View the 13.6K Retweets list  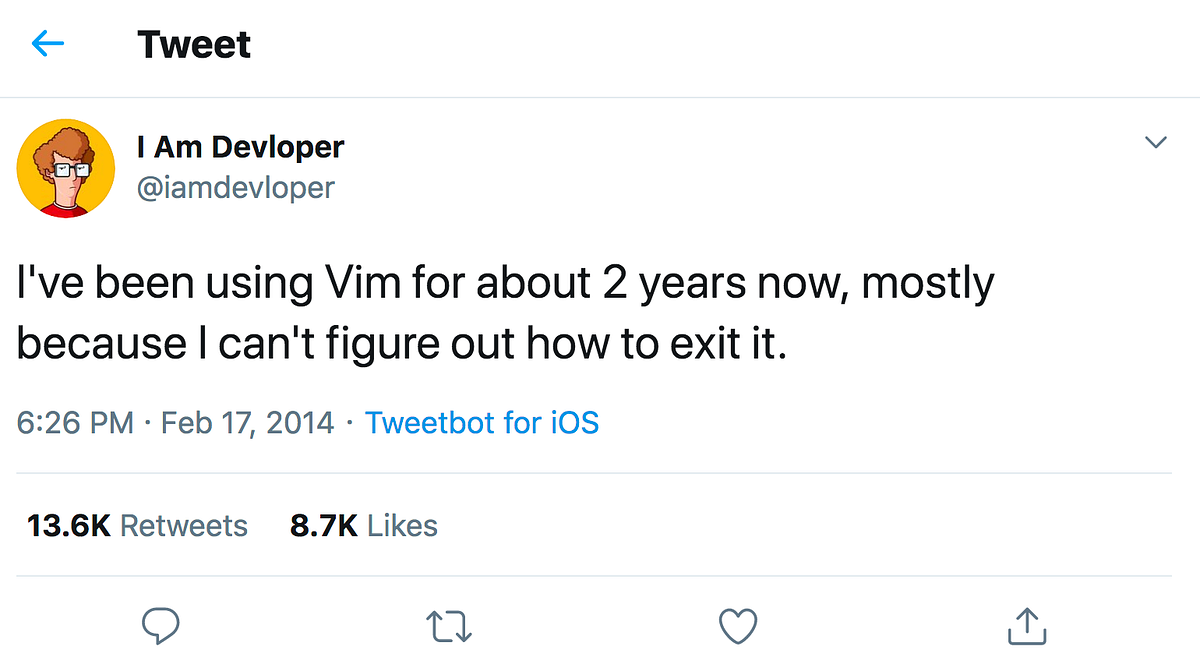pos(138,525)
